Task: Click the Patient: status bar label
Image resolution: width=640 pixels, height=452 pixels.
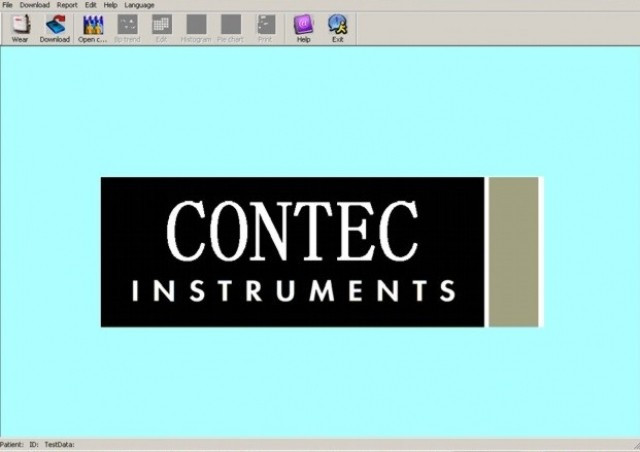Action: (11, 444)
